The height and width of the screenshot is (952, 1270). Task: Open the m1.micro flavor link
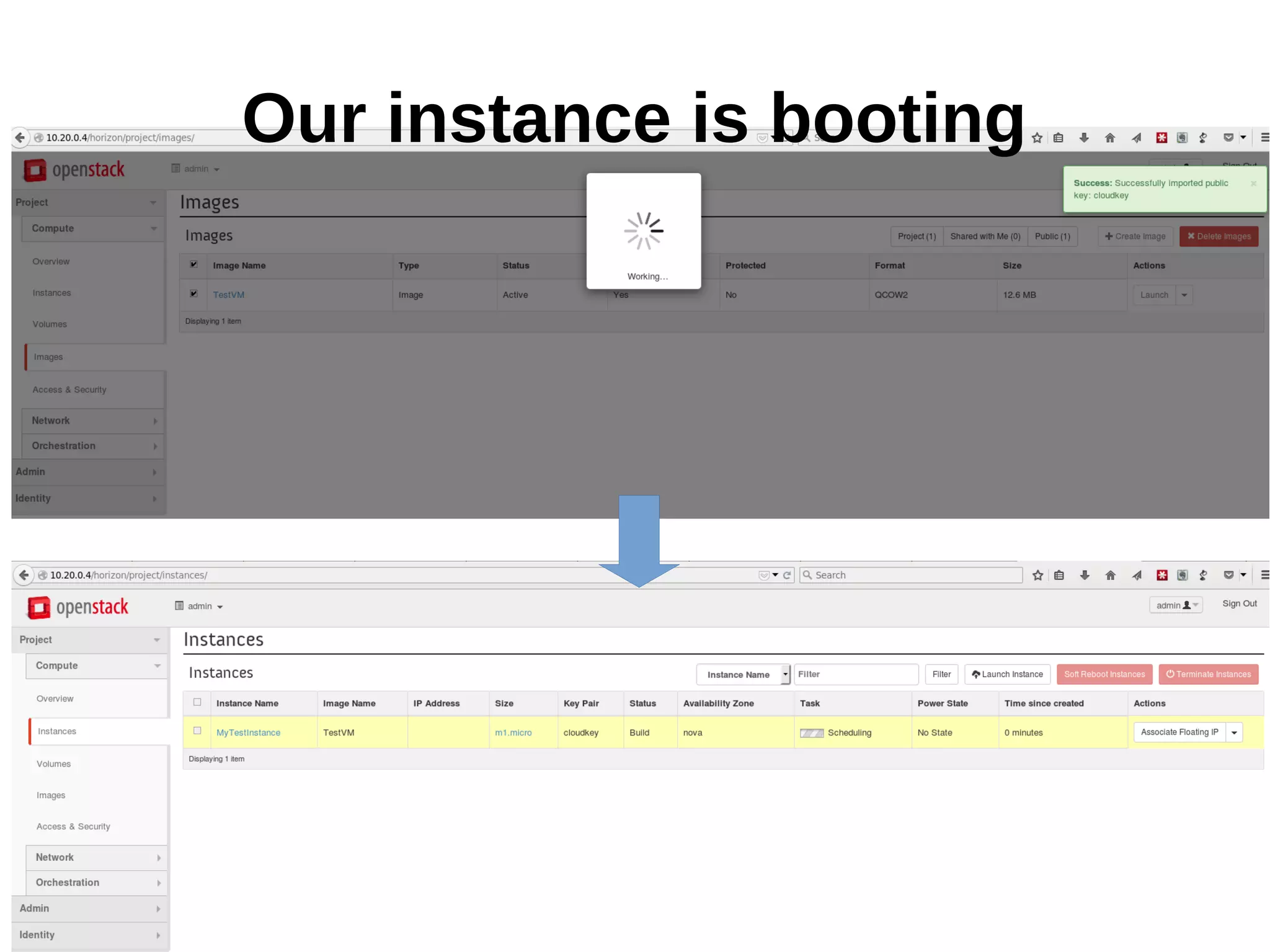tap(513, 732)
